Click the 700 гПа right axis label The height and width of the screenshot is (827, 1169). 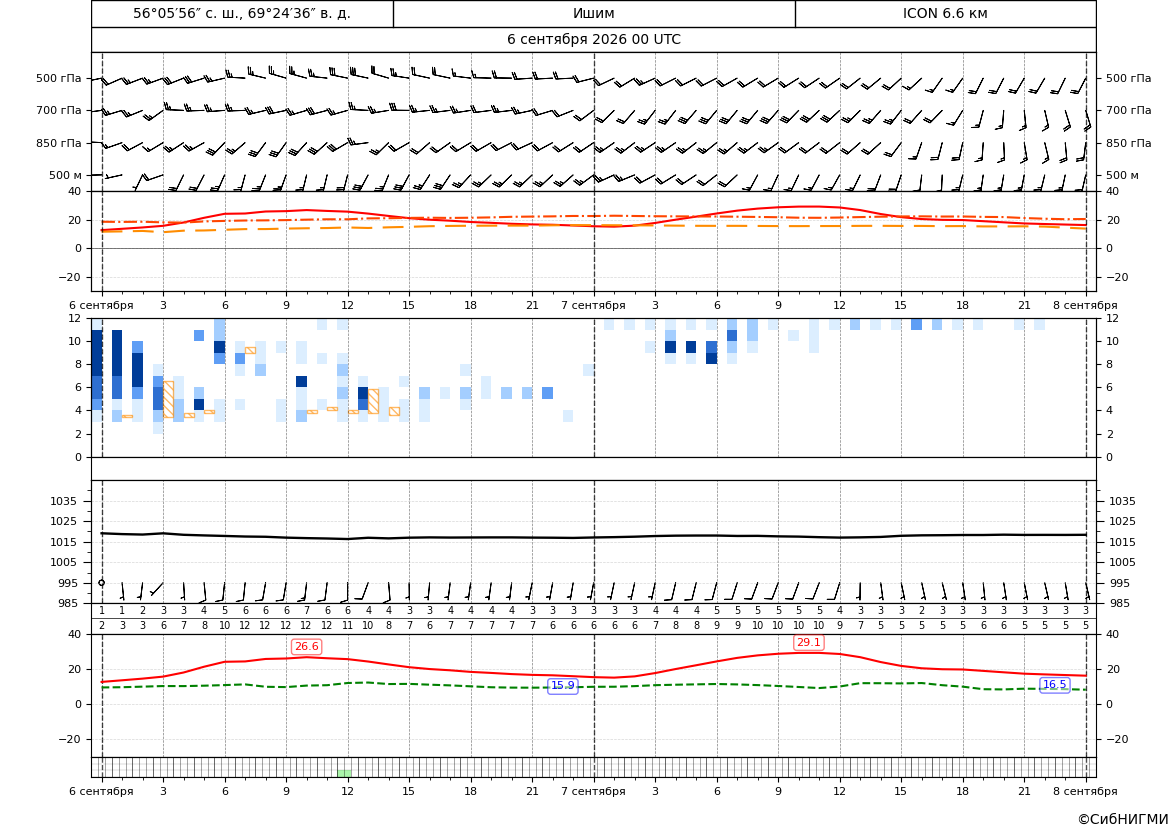[x=1128, y=110]
